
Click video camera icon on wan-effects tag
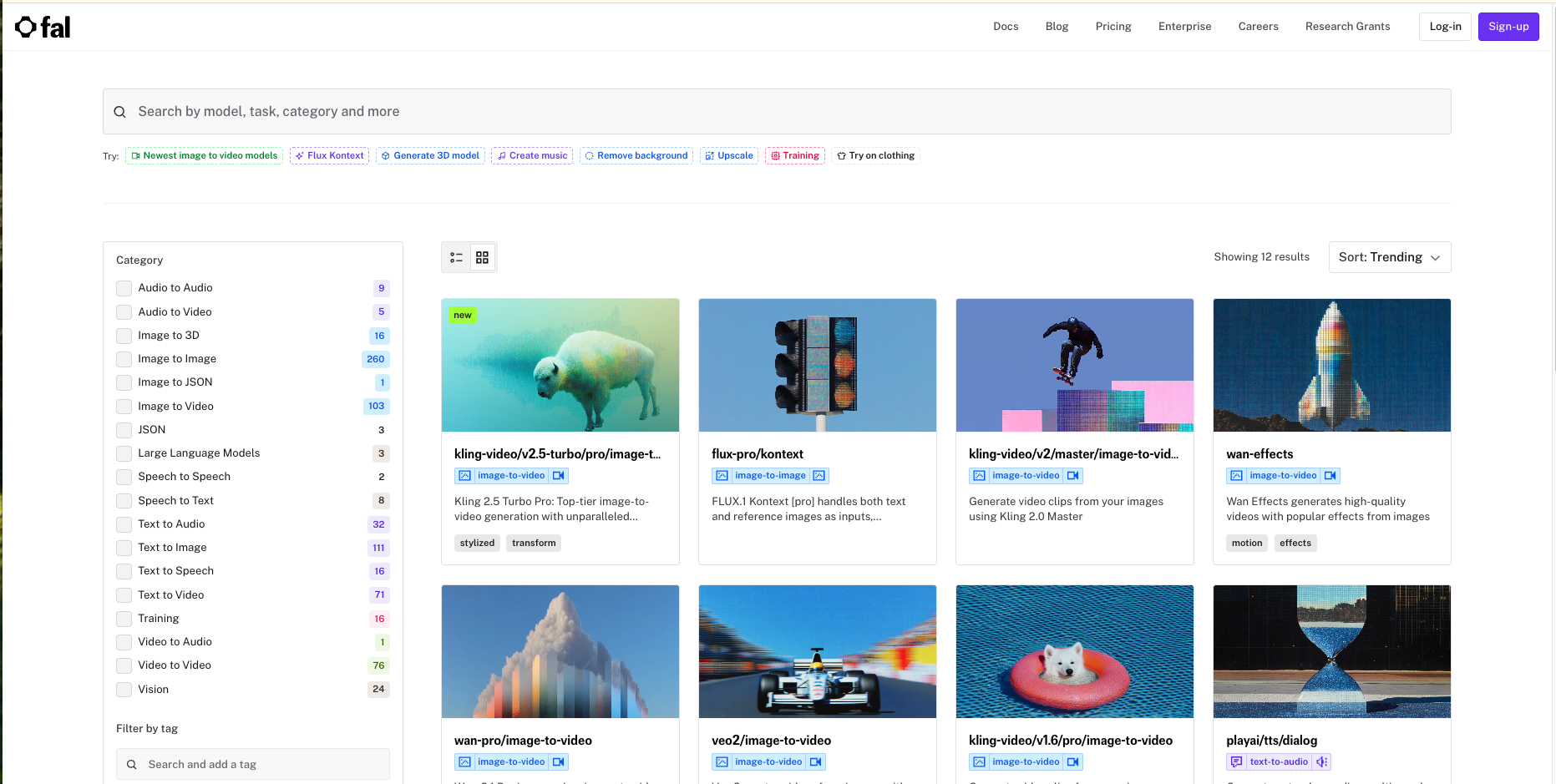1330,476
